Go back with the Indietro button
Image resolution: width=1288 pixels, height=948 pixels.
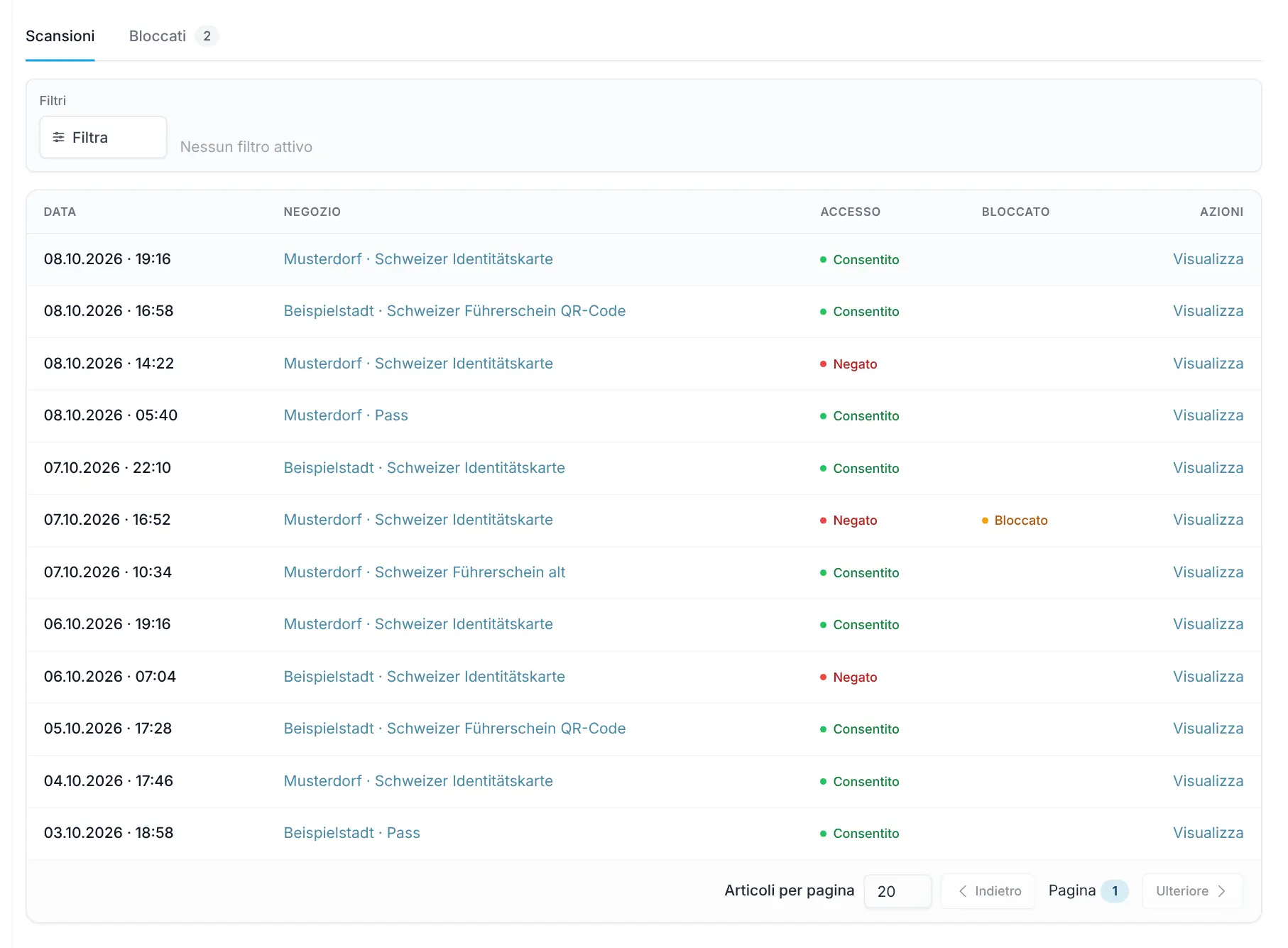988,891
